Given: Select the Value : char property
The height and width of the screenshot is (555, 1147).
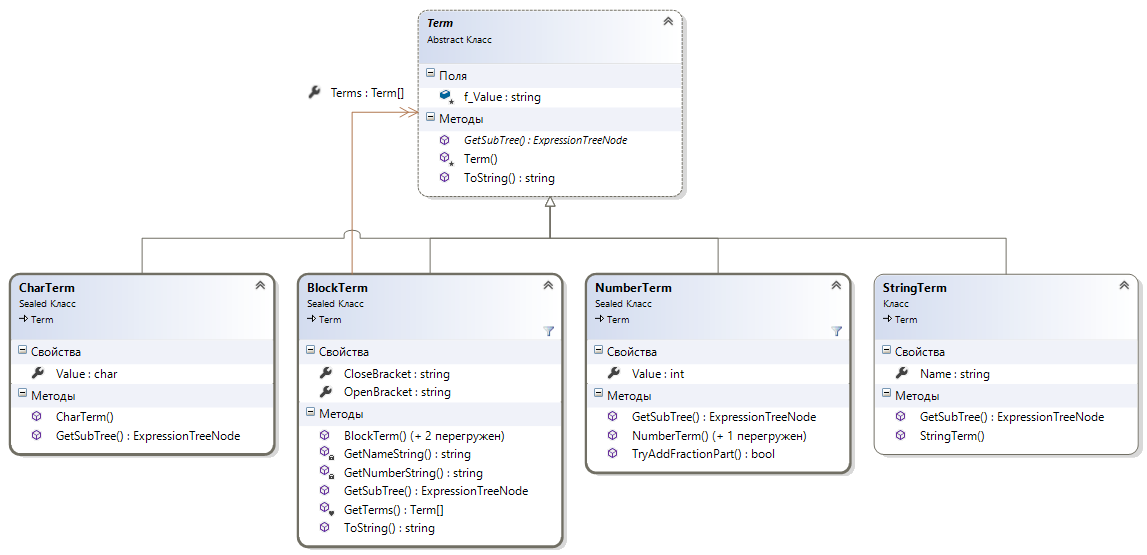Looking at the screenshot, I should pyautogui.click(x=86, y=374).
